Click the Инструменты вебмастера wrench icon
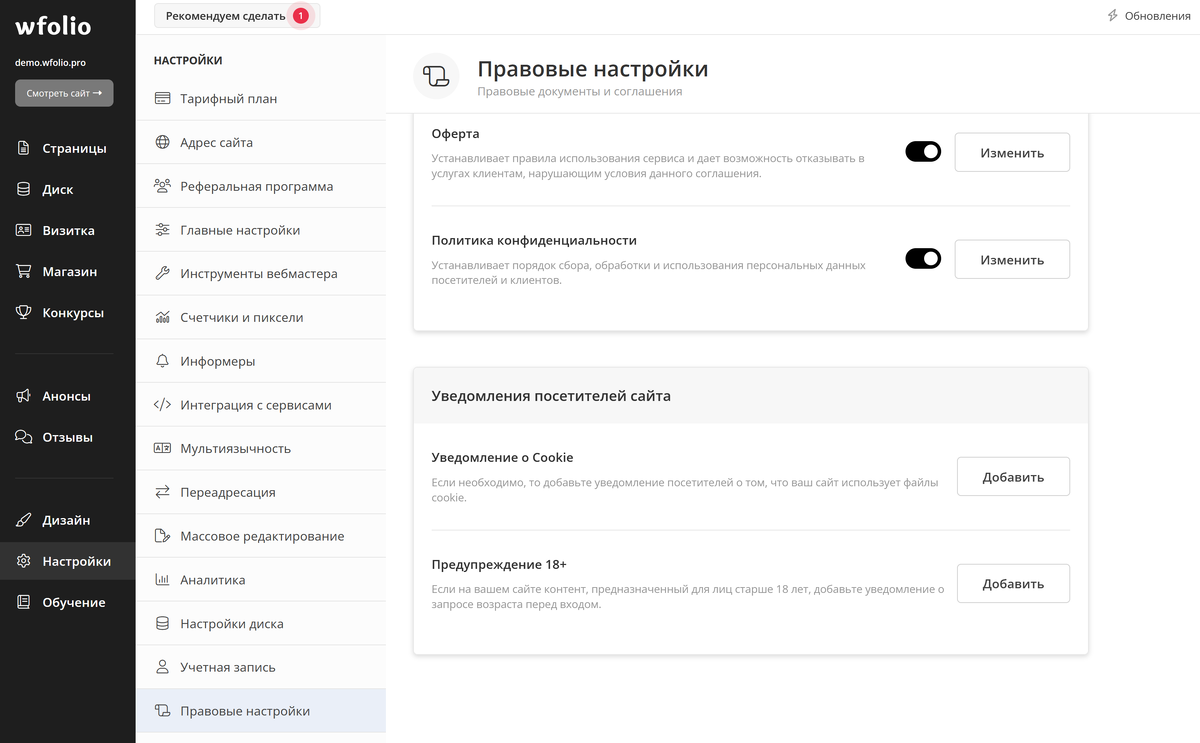The image size is (1200, 743). coord(161,273)
